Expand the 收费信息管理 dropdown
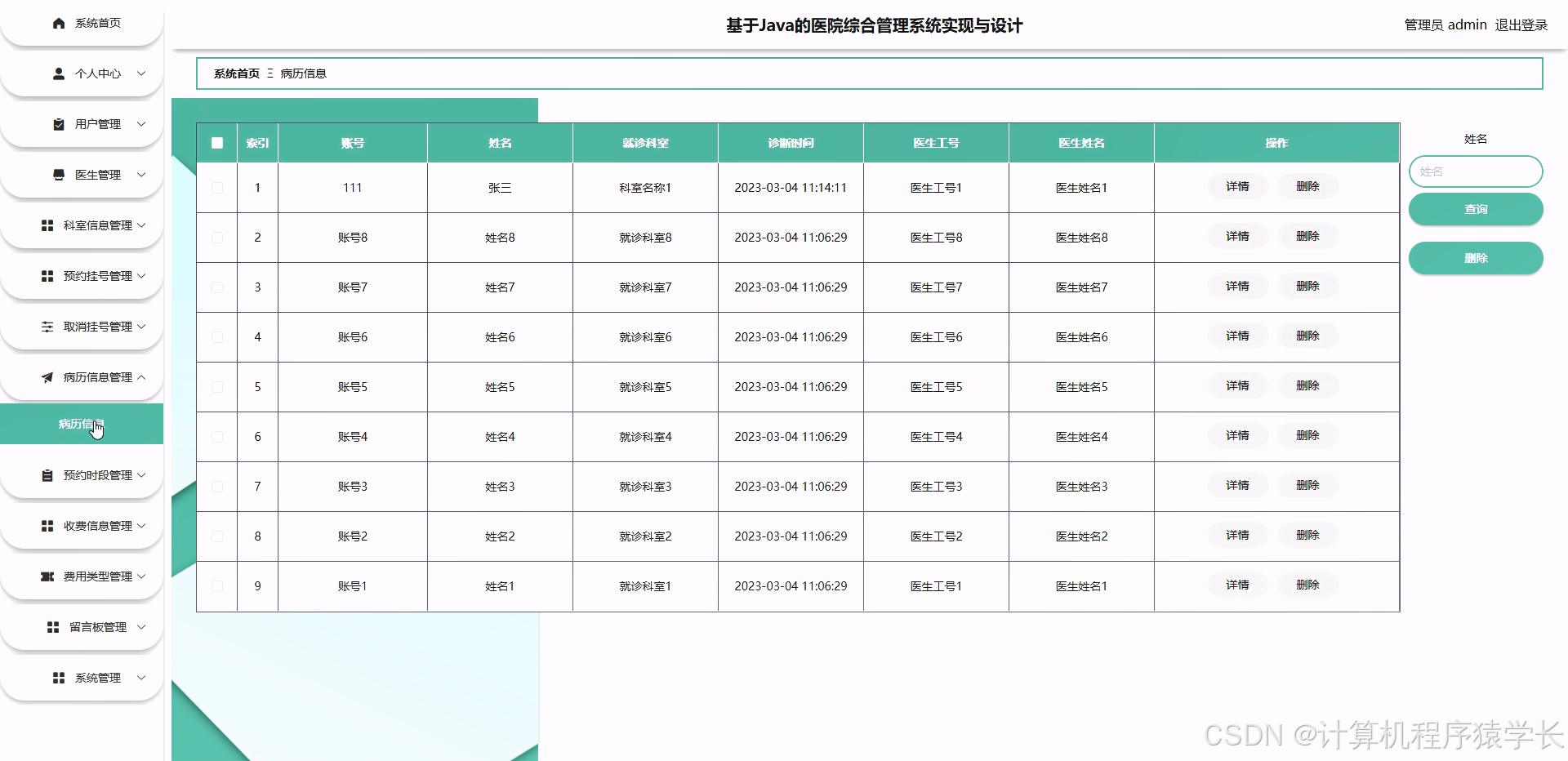 coord(143,526)
